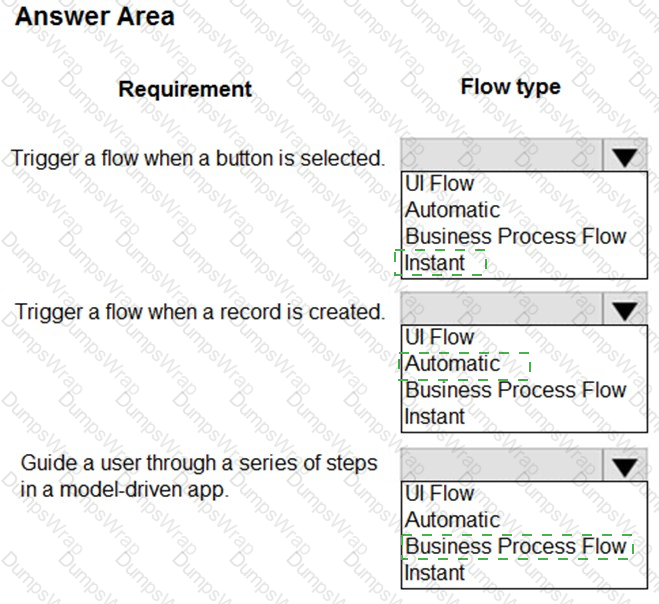Click the Flow type column header
The image size is (659, 604).
pos(510,87)
